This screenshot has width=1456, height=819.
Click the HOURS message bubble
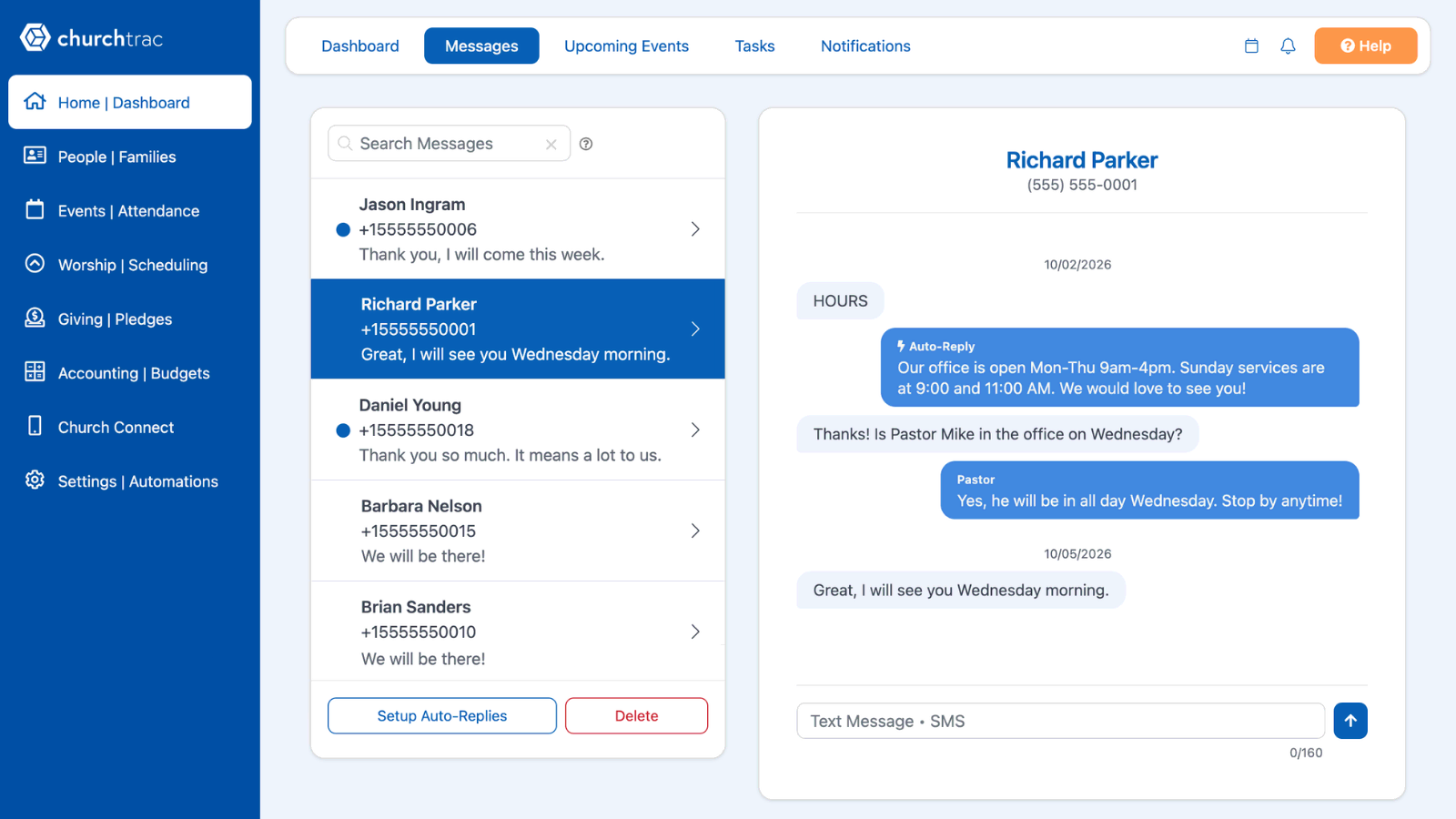840,300
